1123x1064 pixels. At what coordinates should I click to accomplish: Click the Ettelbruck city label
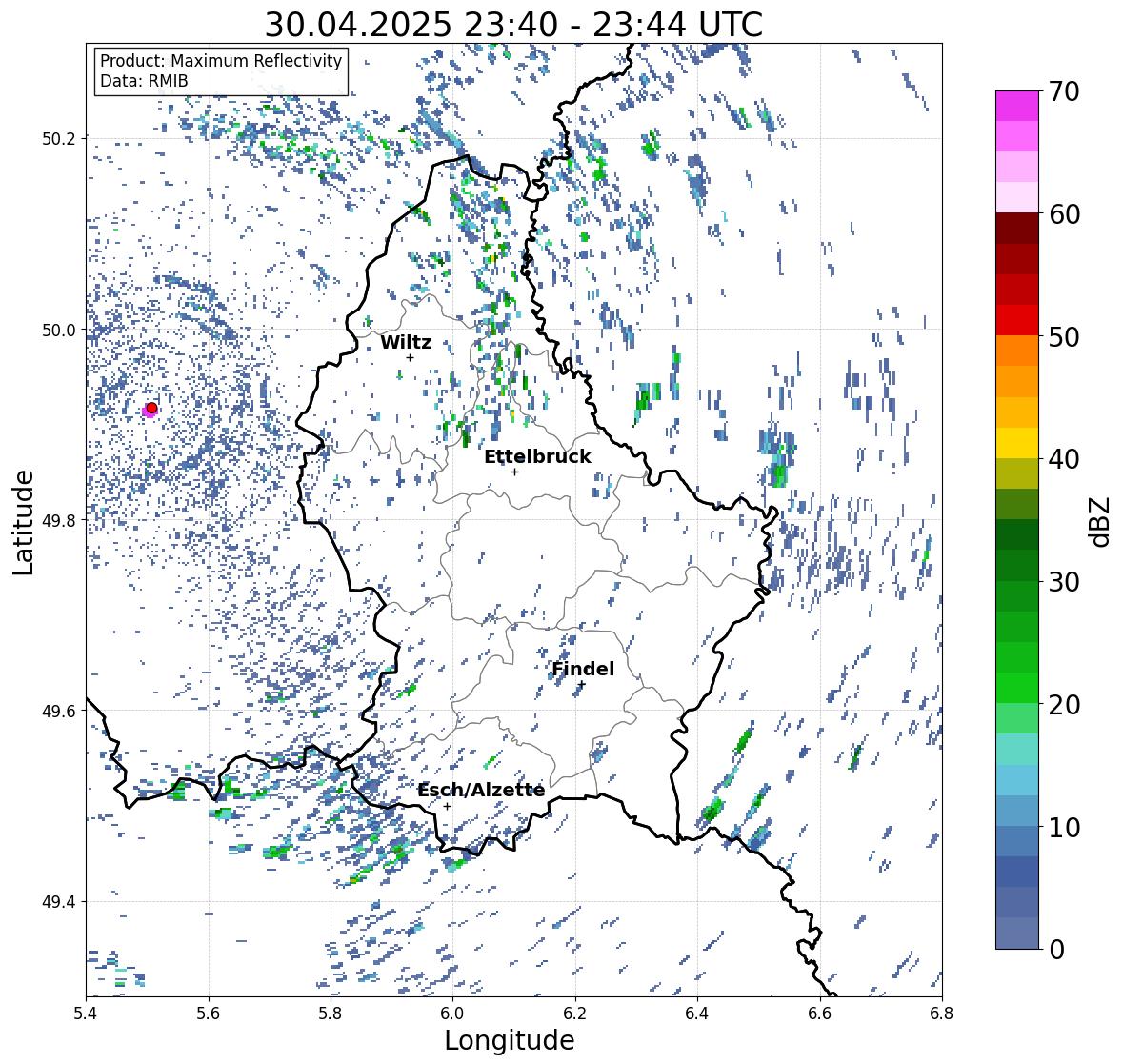point(537,456)
